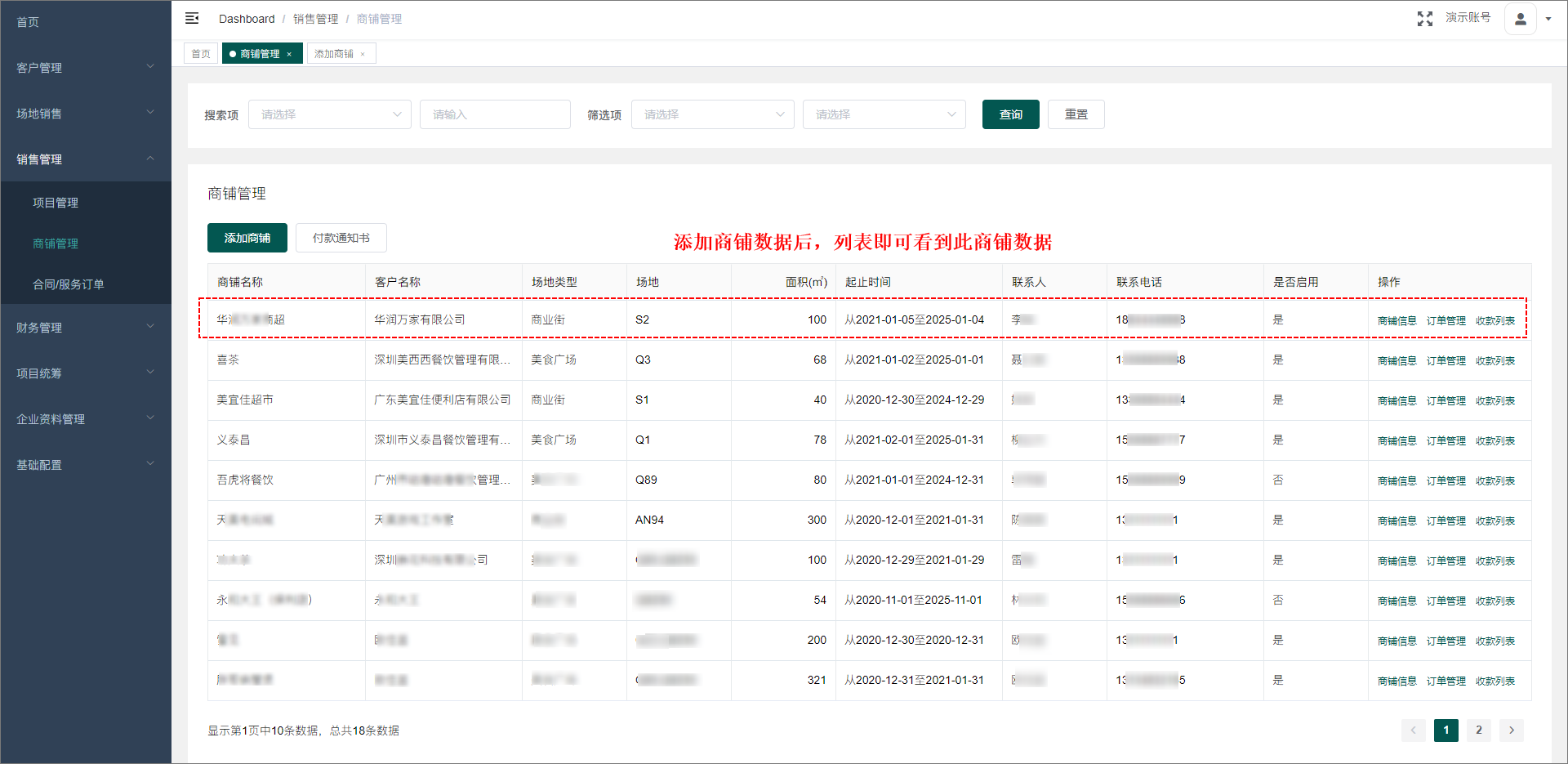Focus the 请输入 search text field
Viewport: 1568px width, 764px height.
click(495, 114)
